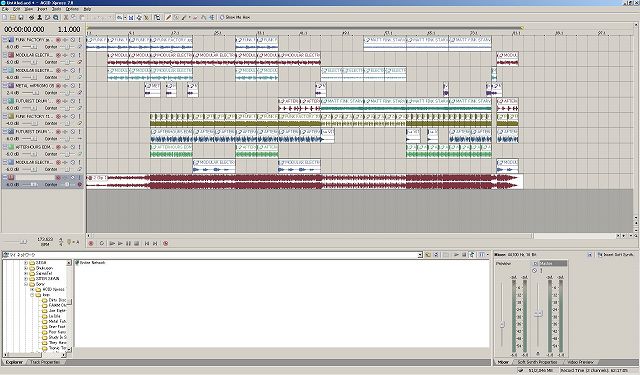Switch to Track Properties tab
This screenshot has width=640, height=375.
(x=45, y=362)
